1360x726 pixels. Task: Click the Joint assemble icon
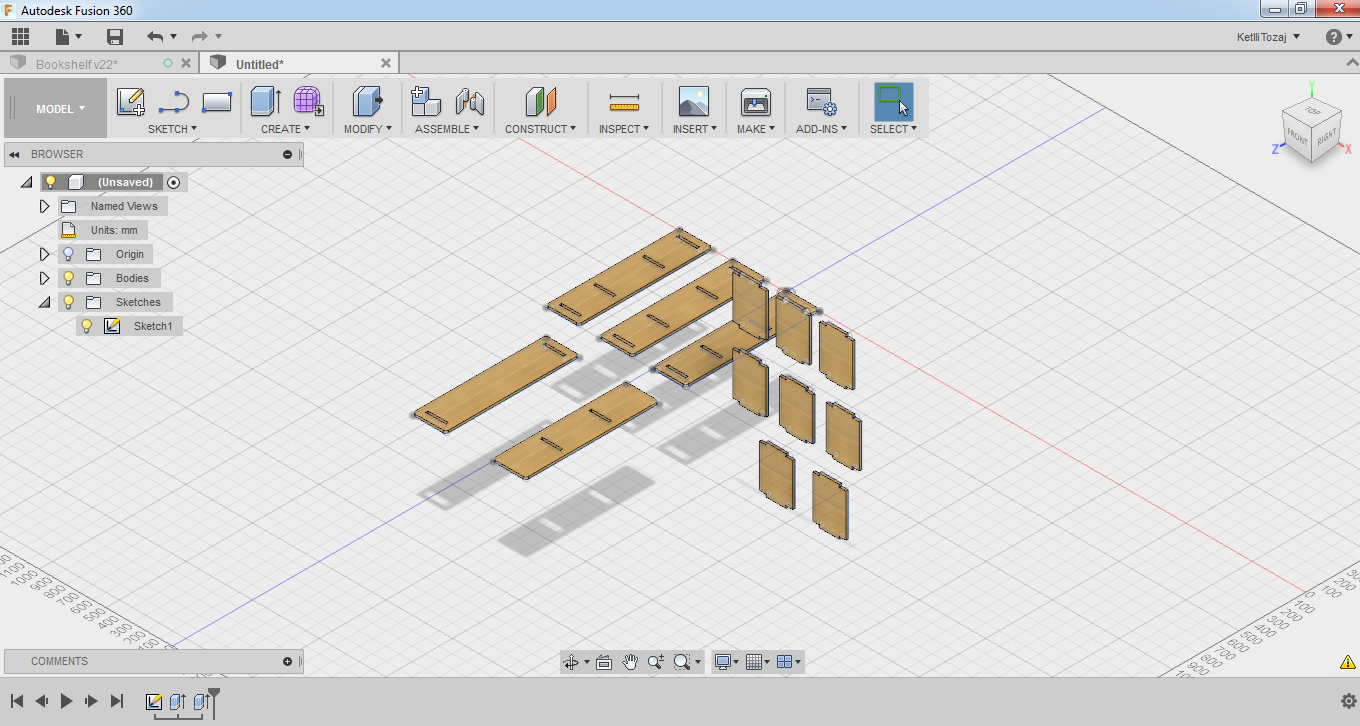[469, 101]
